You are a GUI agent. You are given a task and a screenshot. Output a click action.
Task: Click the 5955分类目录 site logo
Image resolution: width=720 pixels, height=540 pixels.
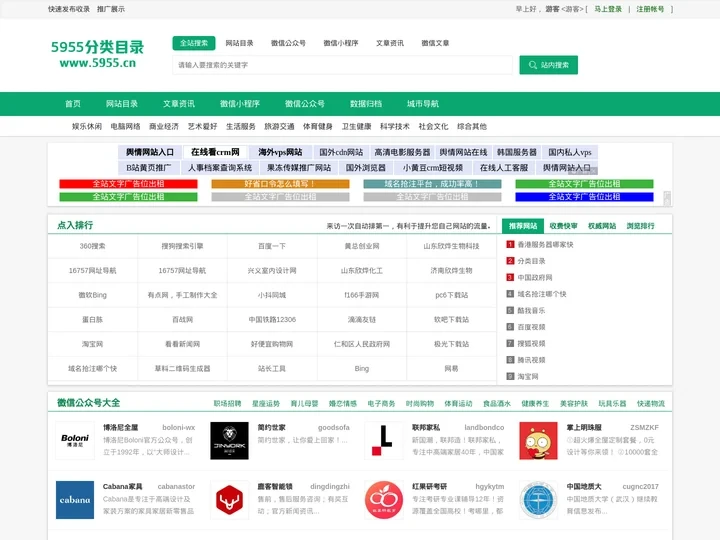click(97, 54)
